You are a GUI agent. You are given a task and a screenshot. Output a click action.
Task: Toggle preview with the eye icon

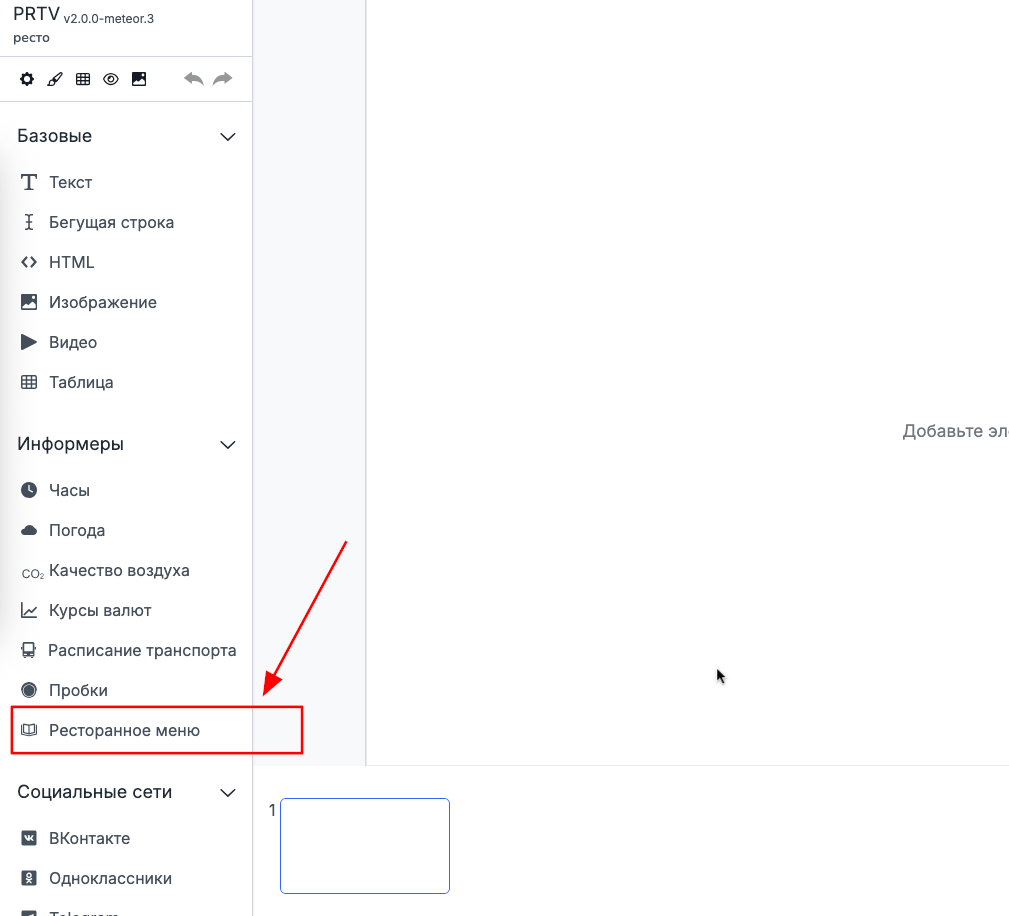(111, 79)
